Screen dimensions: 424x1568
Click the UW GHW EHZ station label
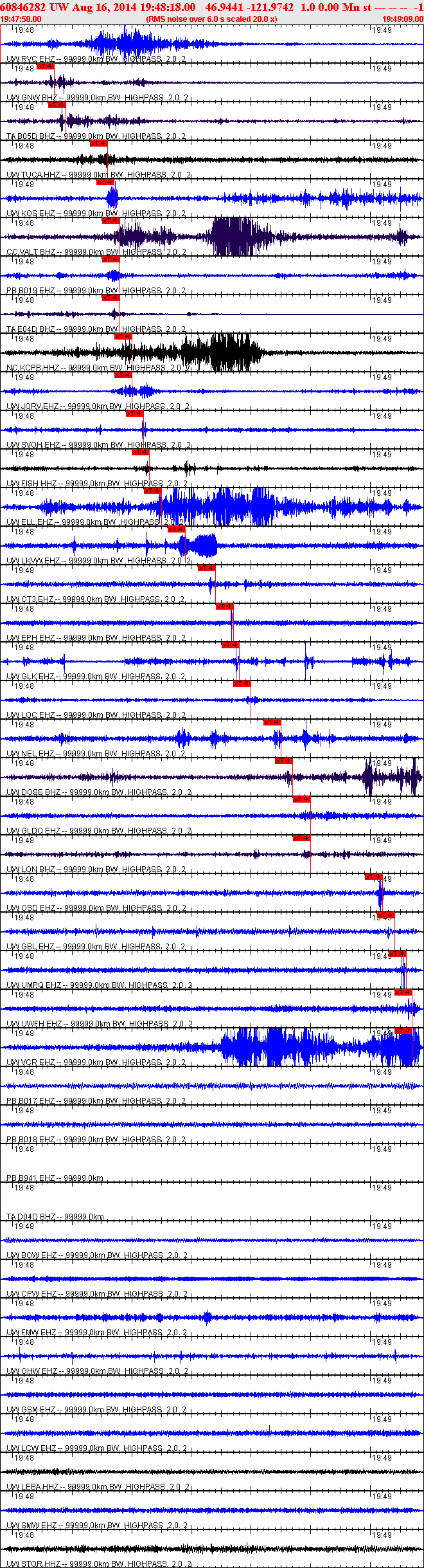(32, 1371)
